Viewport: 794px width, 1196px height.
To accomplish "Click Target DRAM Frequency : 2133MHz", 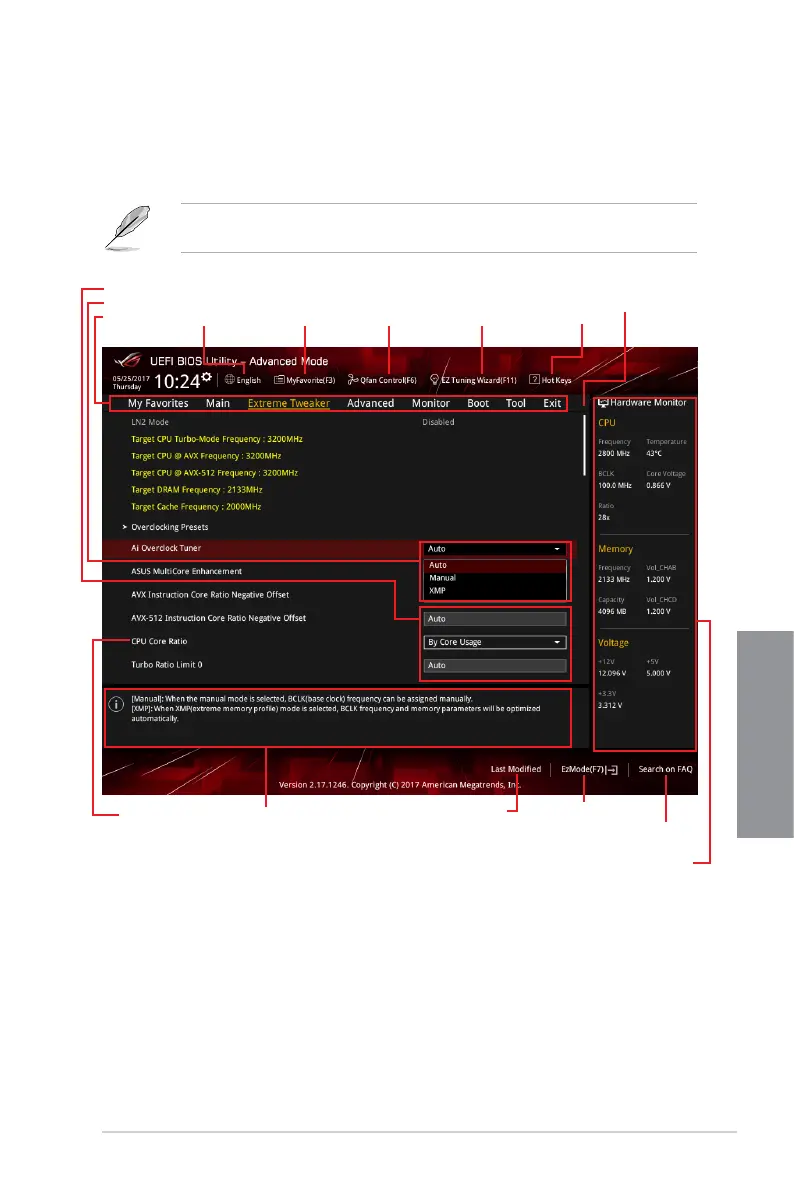I will point(197,490).
